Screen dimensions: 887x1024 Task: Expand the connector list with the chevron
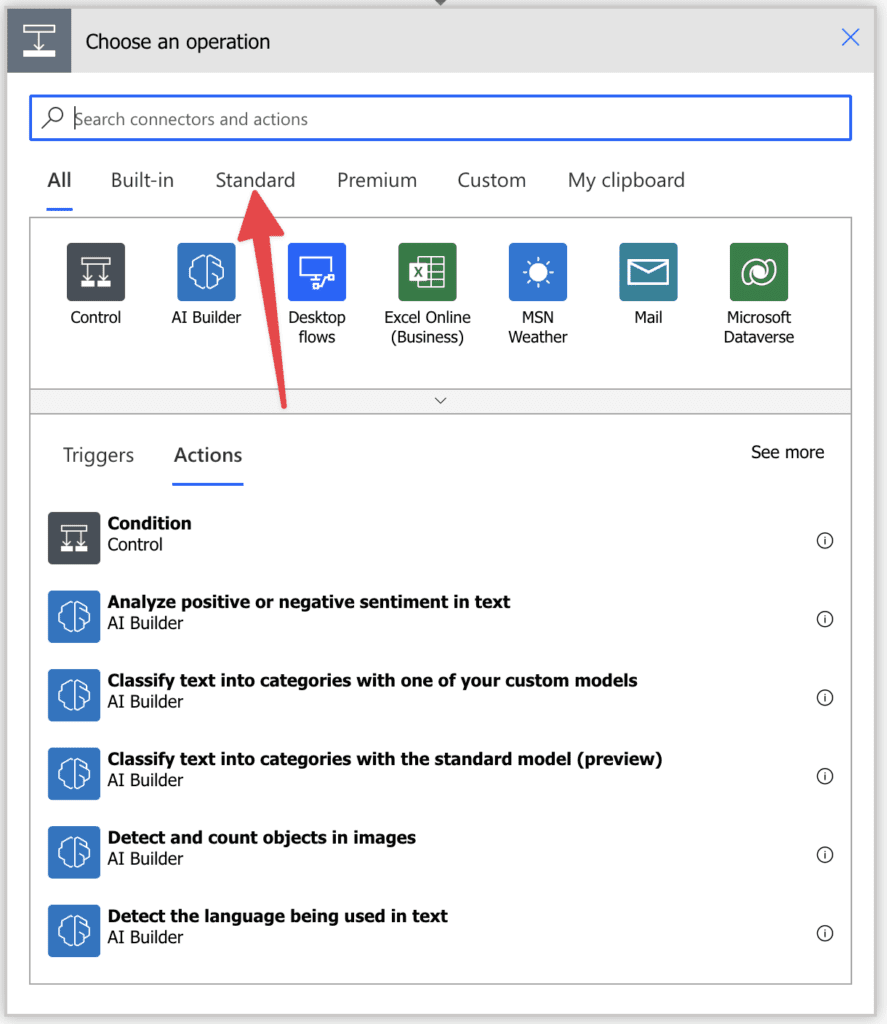(440, 400)
